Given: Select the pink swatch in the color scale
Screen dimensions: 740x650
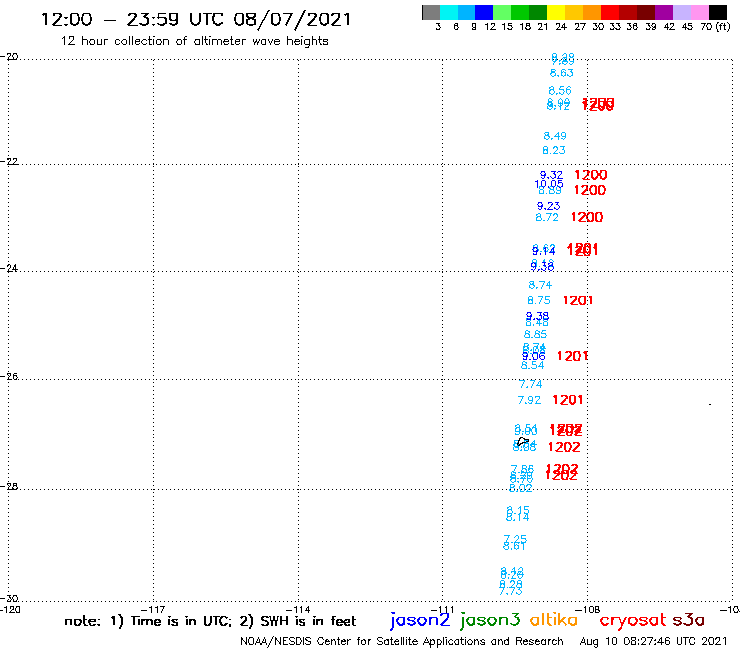Looking at the screenshot, I should click(700, 12).
